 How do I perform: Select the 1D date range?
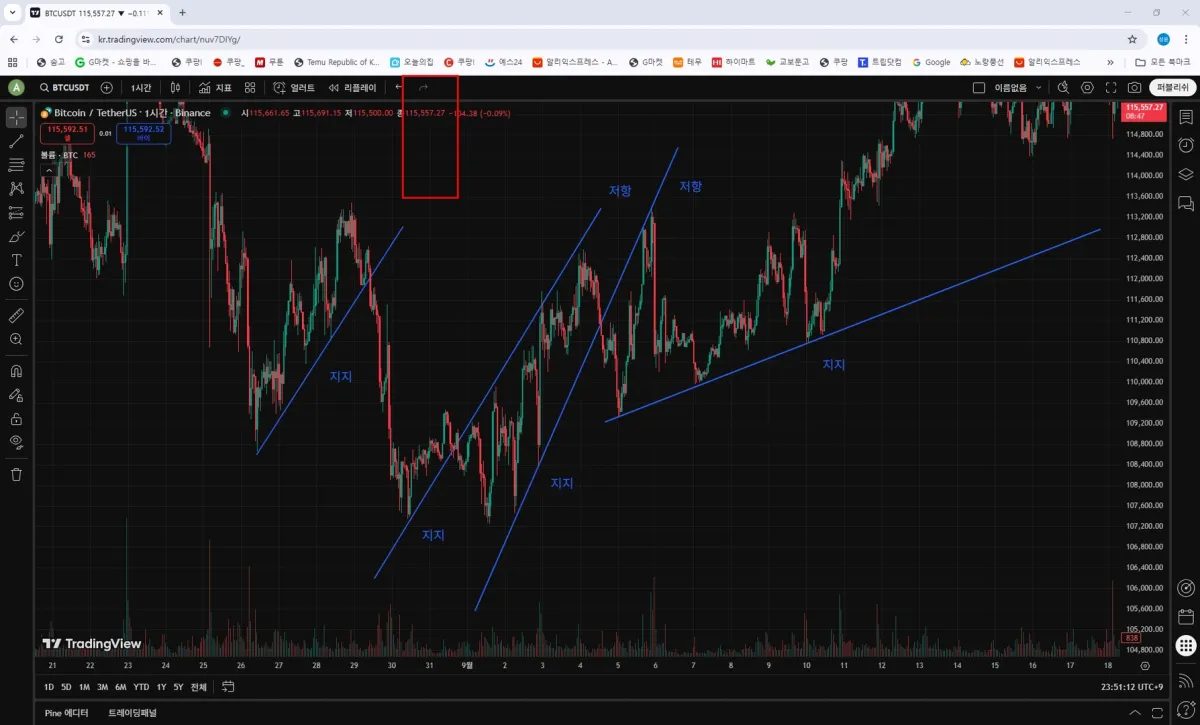pos(49,687)
